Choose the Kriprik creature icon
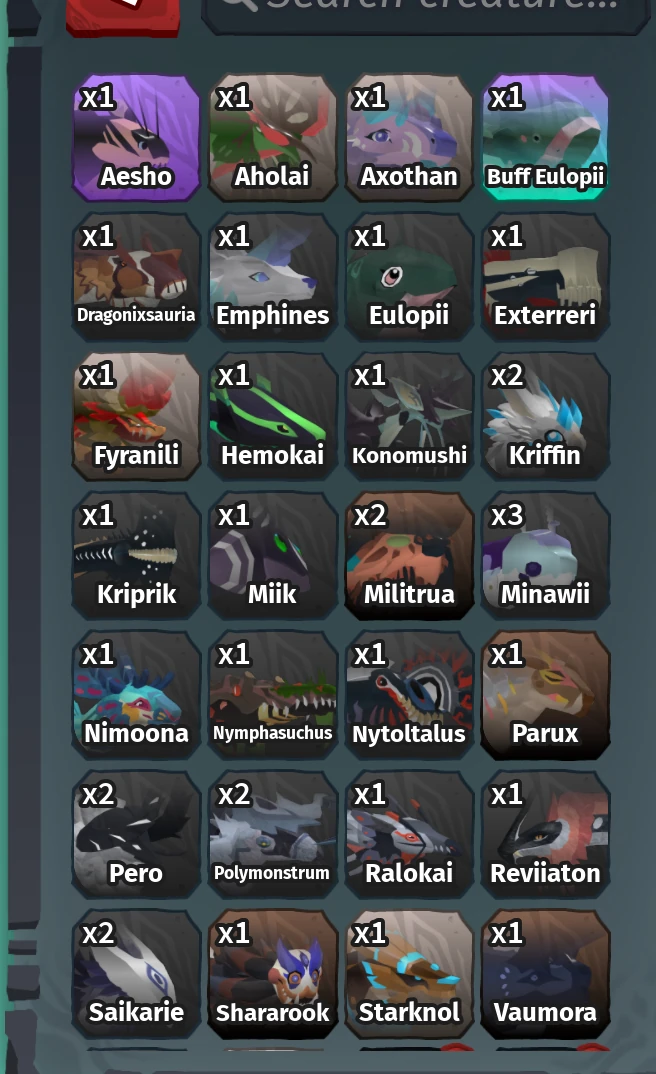The width and height of the screenshot is (656, 1074). click(x=136, y=555)
